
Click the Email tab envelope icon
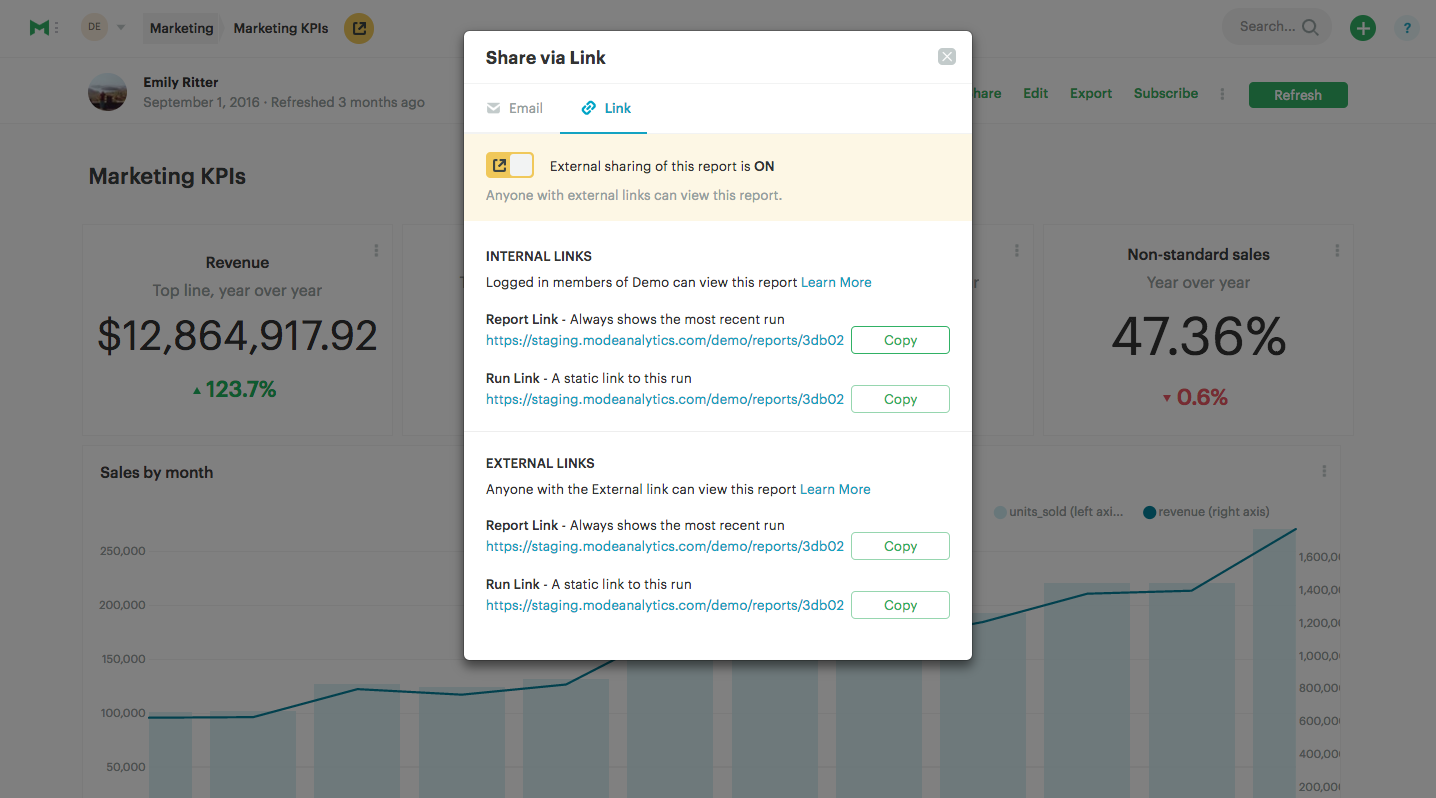coord(493,108)
